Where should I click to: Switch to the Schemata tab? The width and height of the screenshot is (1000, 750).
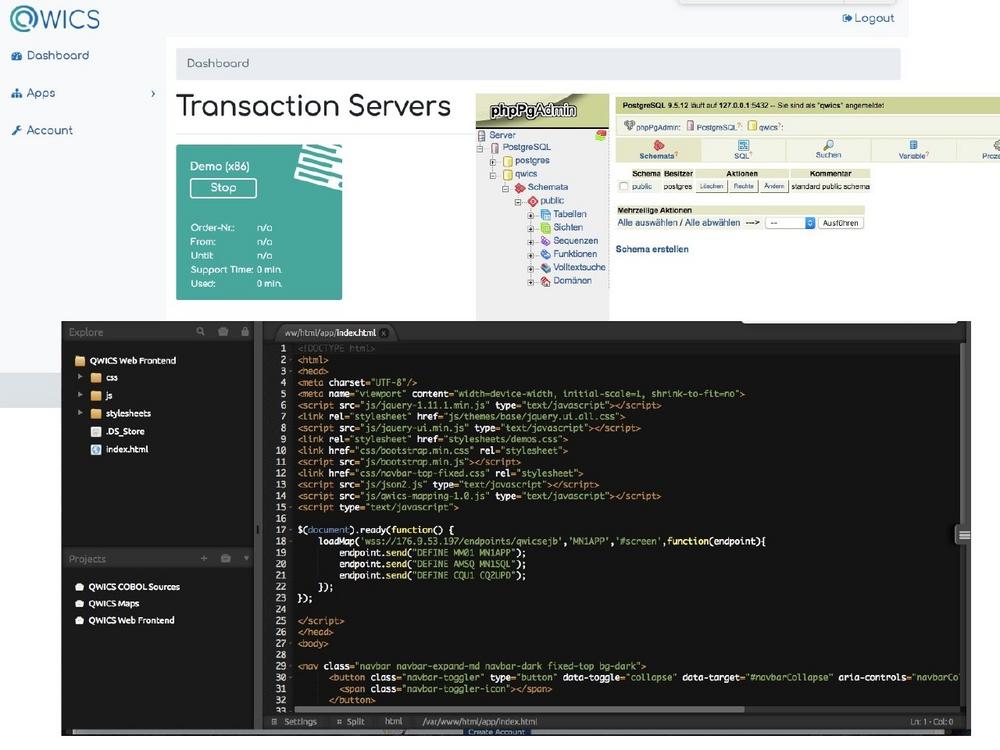coord(658,150)
